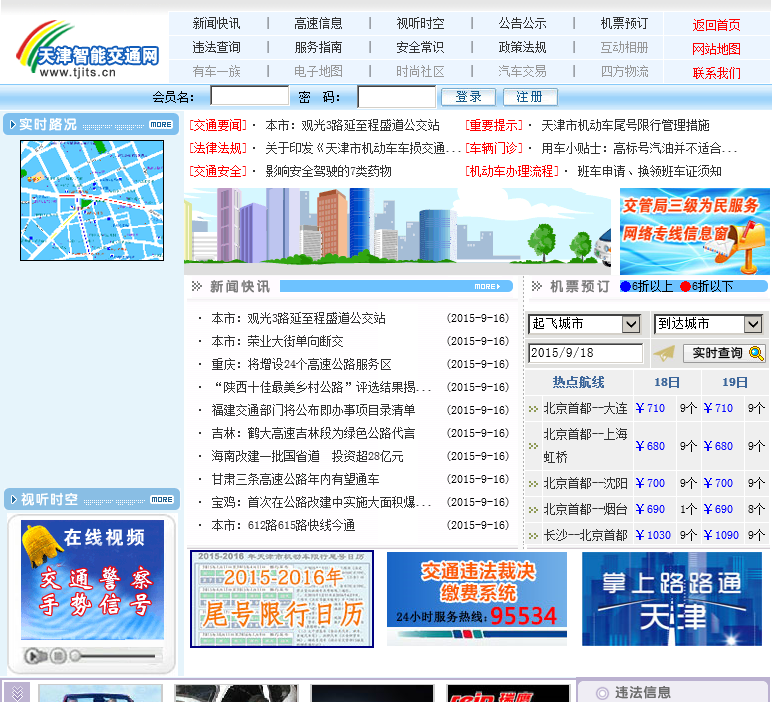Open 机票预订 navigation item
This screenshot has width=772, height=702.
tap(624, 23)
